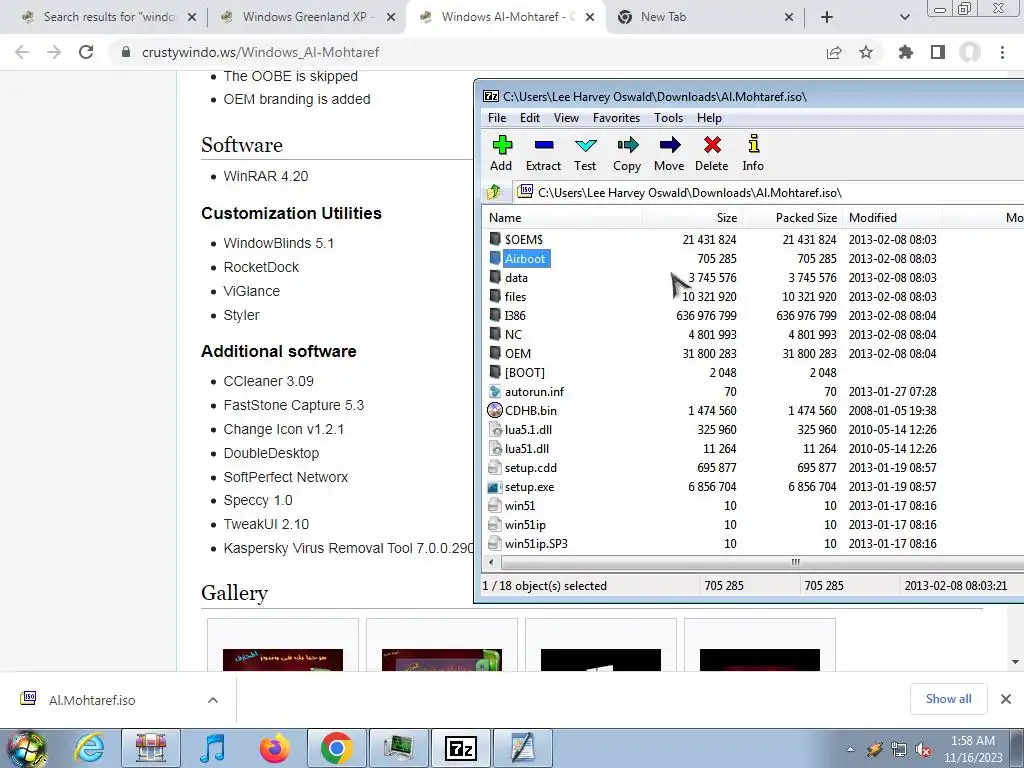This screenshot has width=1024, height=768.
Task: Go back in Chrome browser history
Action: coord(22,52)
